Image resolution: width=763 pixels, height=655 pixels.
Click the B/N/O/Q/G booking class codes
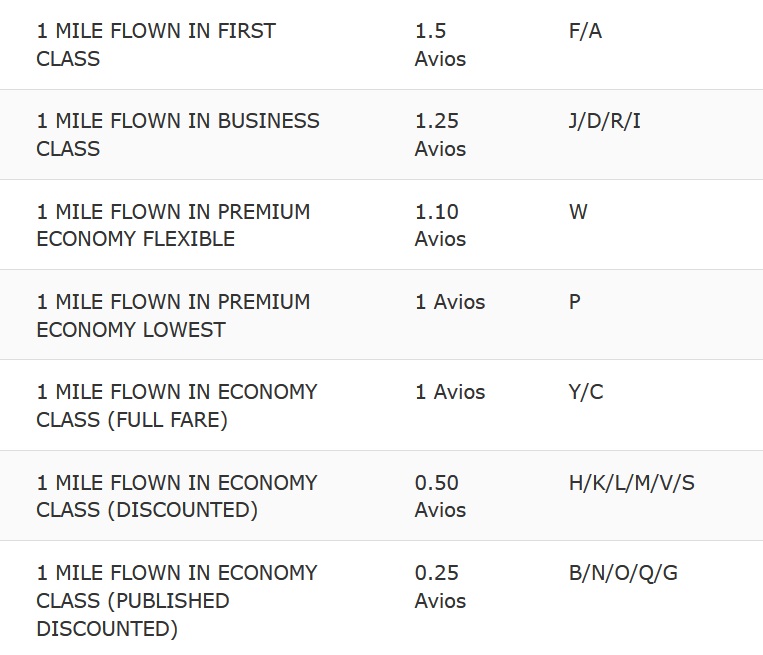623,573
